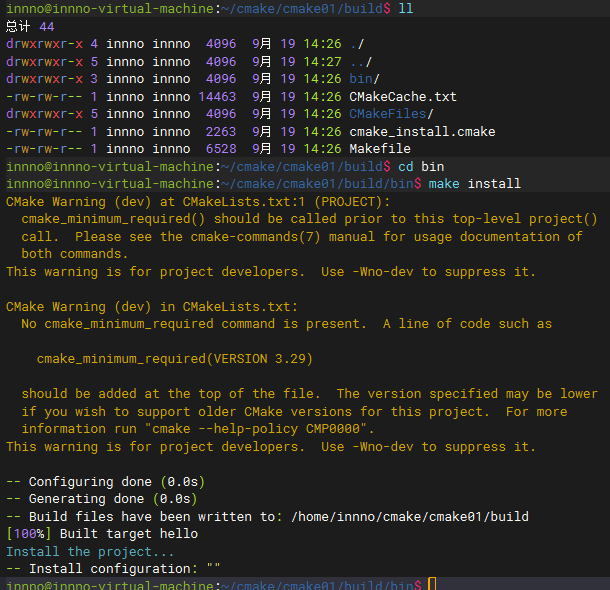
Task: Click 'cmake --help-policy CMP0000' text
Action: tap(255, 429)
